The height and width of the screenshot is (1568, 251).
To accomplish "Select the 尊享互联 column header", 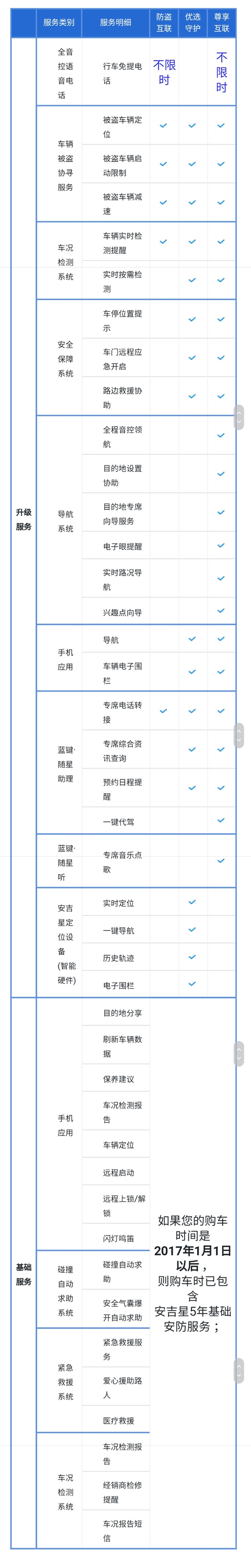I will (x=222, y=23).
